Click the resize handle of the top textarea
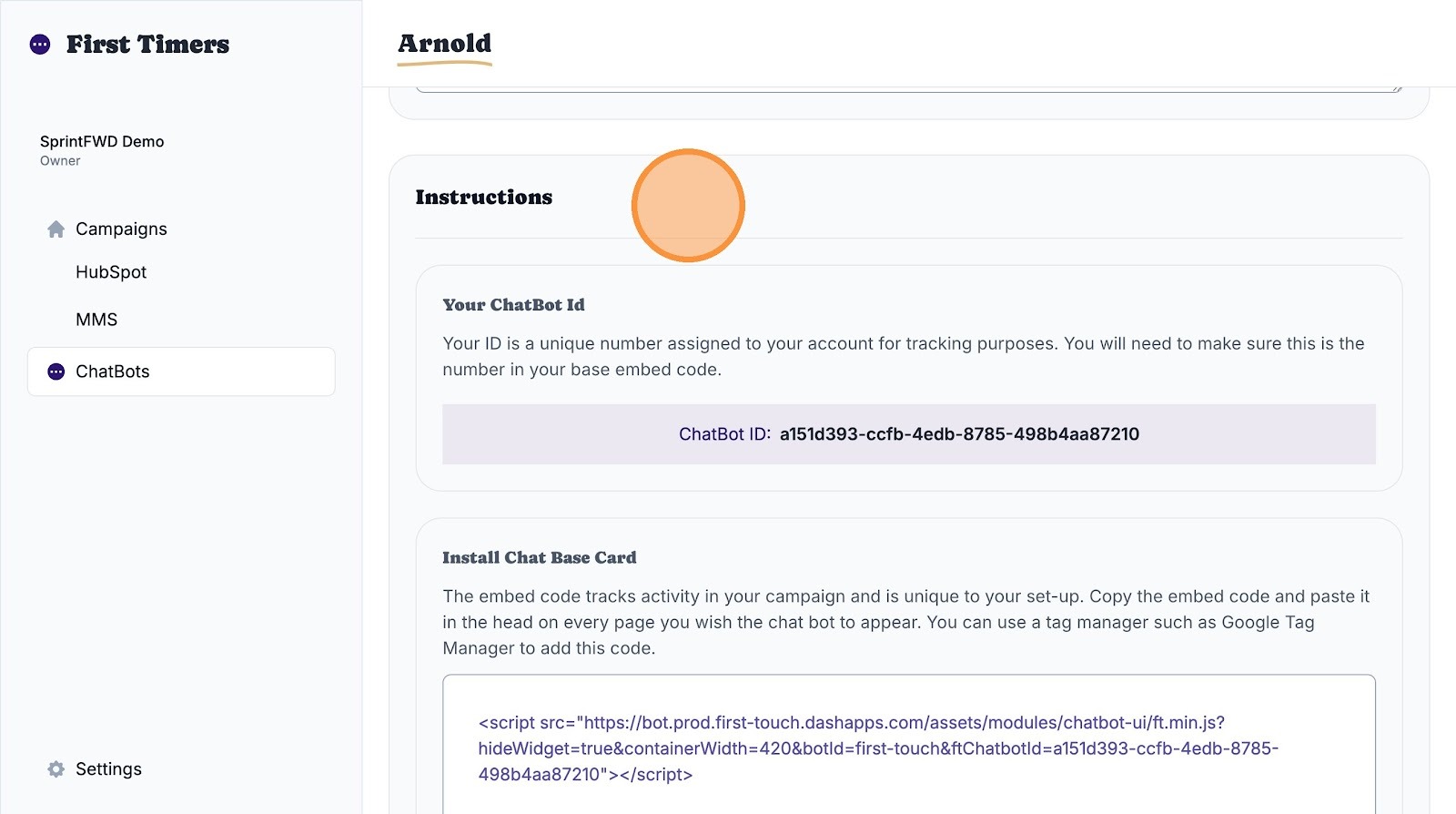 point(1396,88)
